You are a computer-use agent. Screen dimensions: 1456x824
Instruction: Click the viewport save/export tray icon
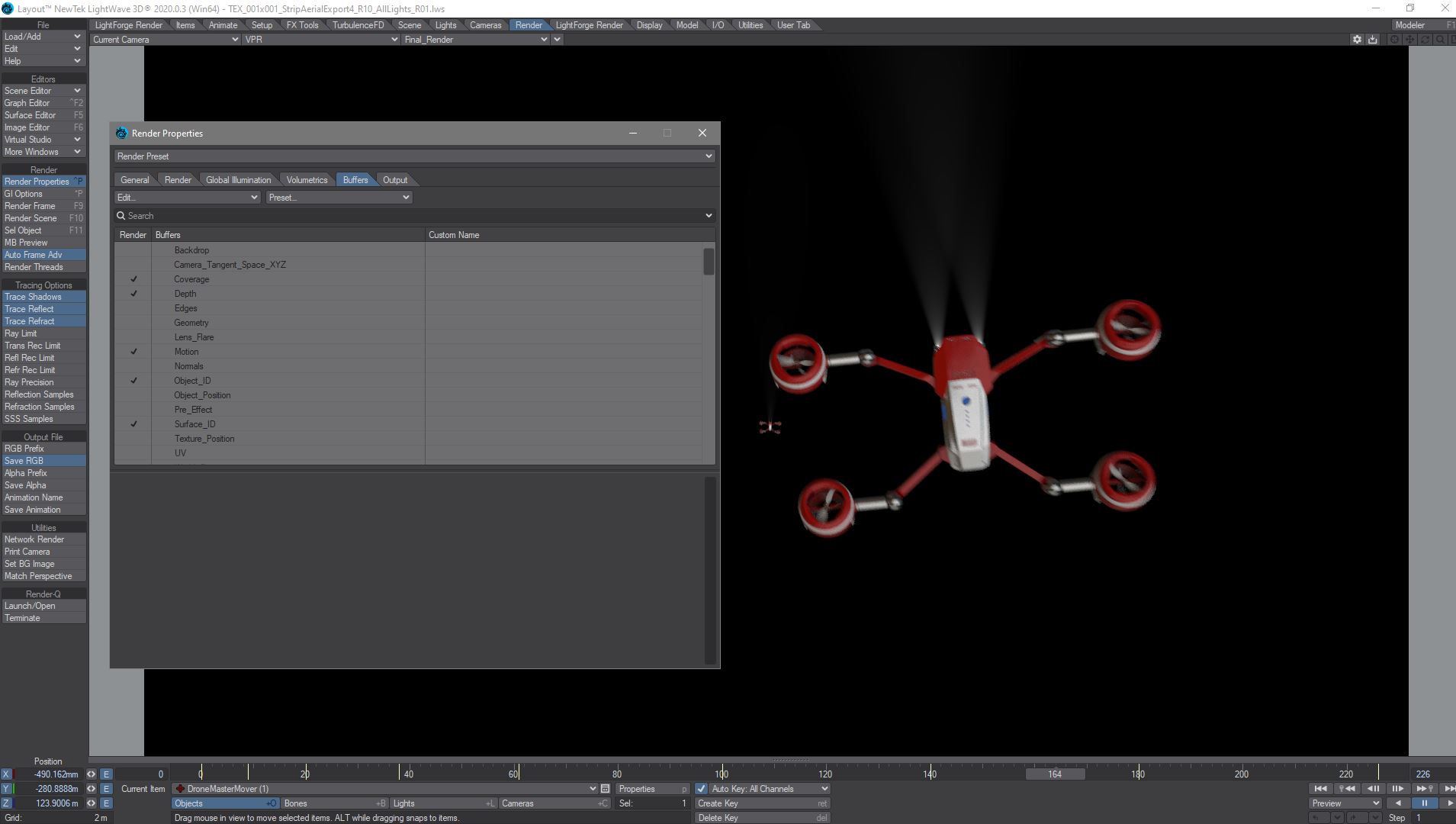point(1372,40)
